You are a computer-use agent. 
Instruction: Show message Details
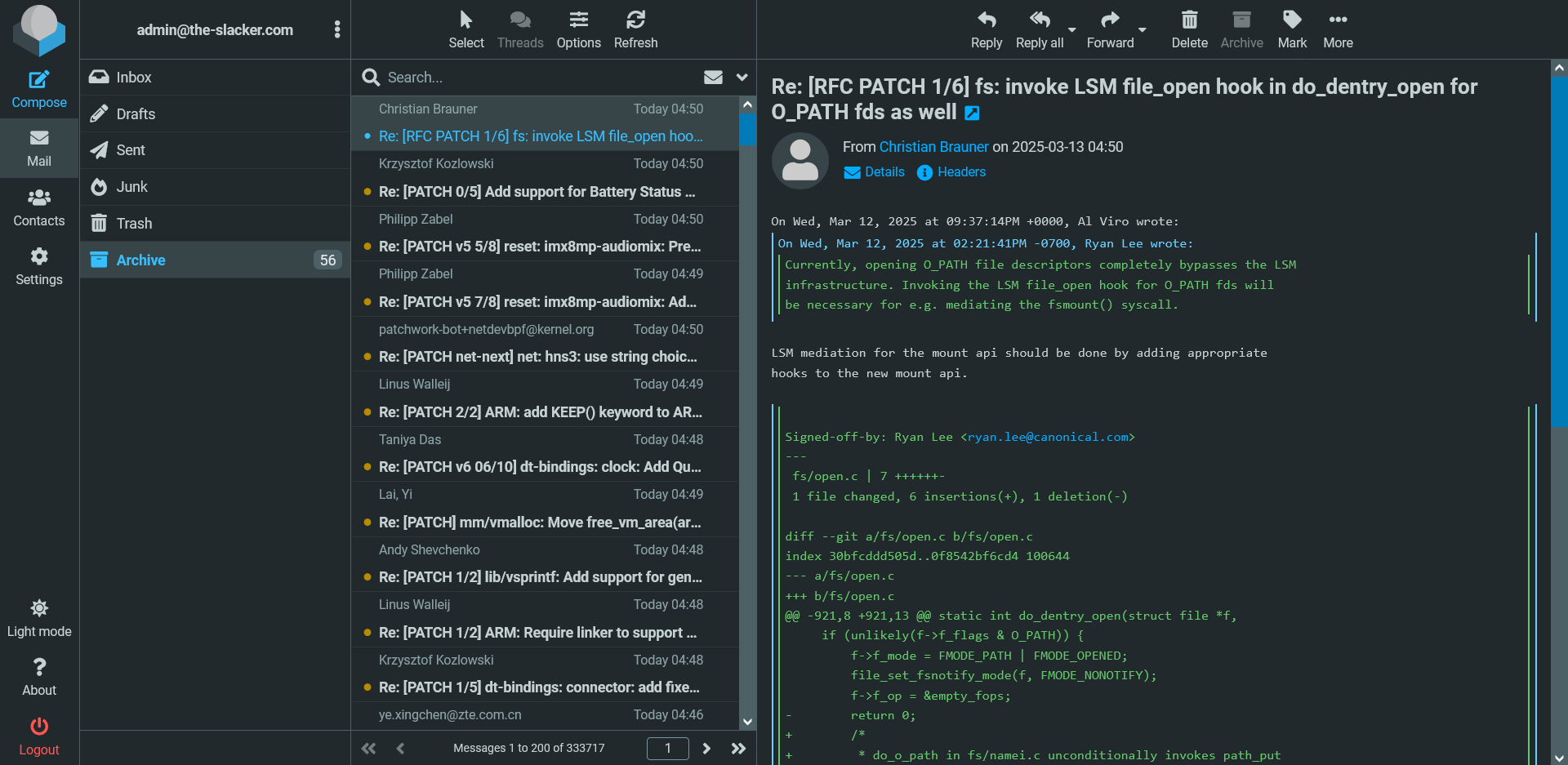875,172
